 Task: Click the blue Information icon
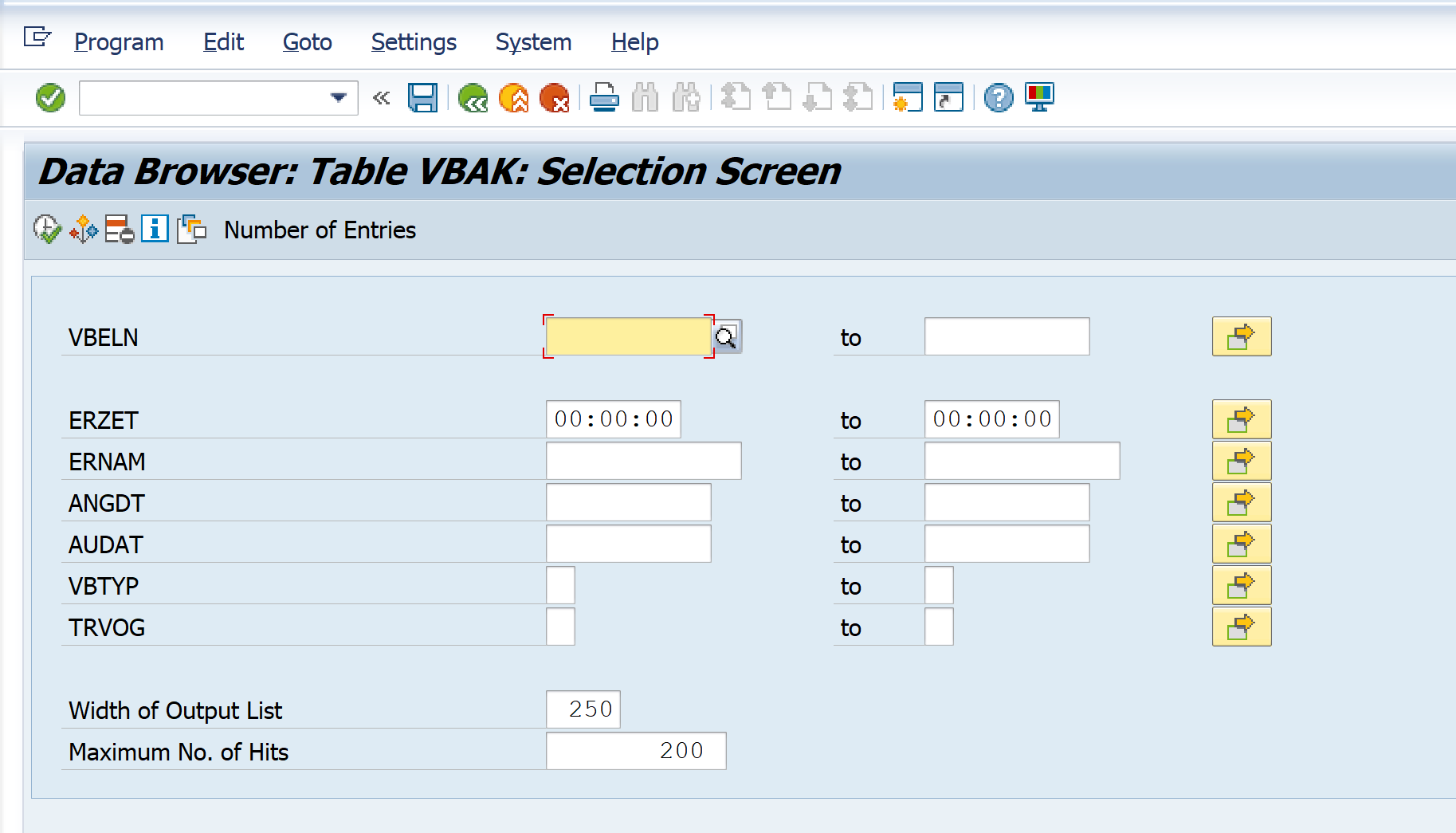(x=155, y=229)
